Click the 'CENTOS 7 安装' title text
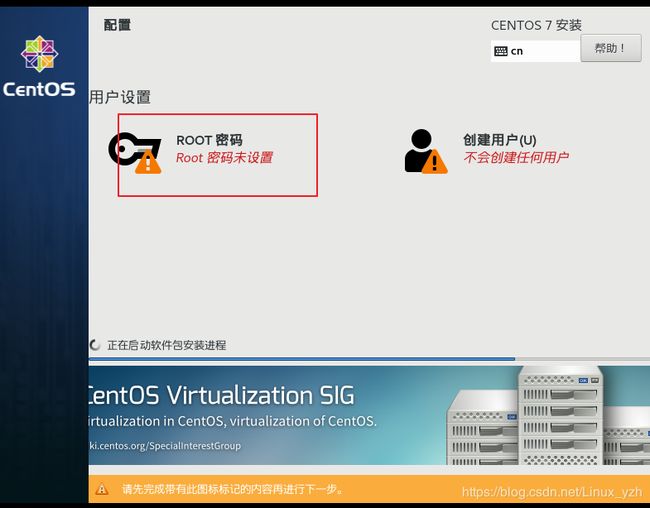650x508 pixels. [x=536, y=25]
